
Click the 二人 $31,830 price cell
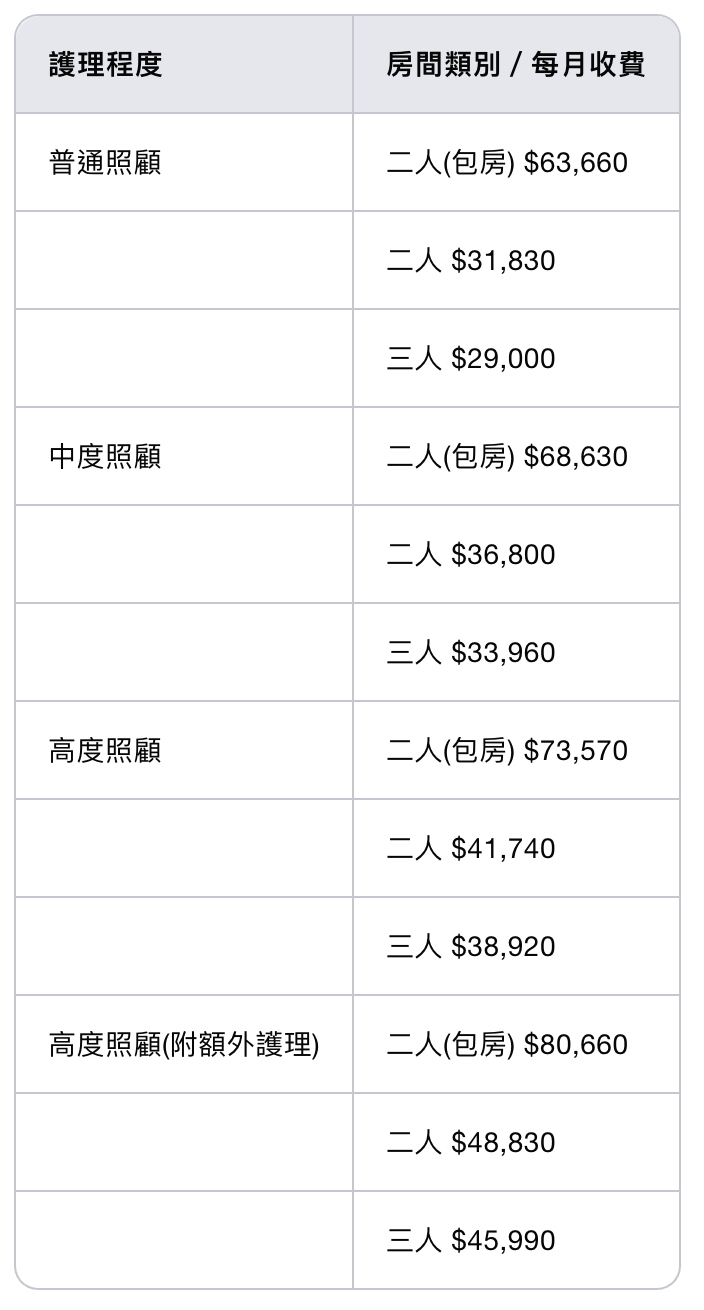coord(471,261)
